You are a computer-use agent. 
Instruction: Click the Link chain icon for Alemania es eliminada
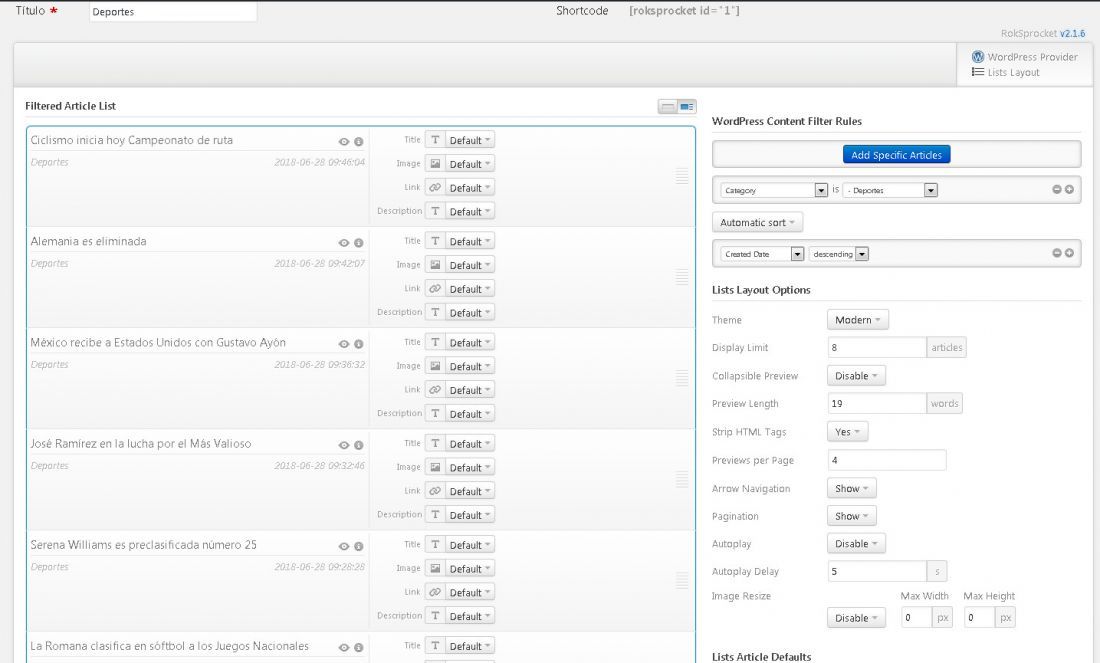[435, 288]
